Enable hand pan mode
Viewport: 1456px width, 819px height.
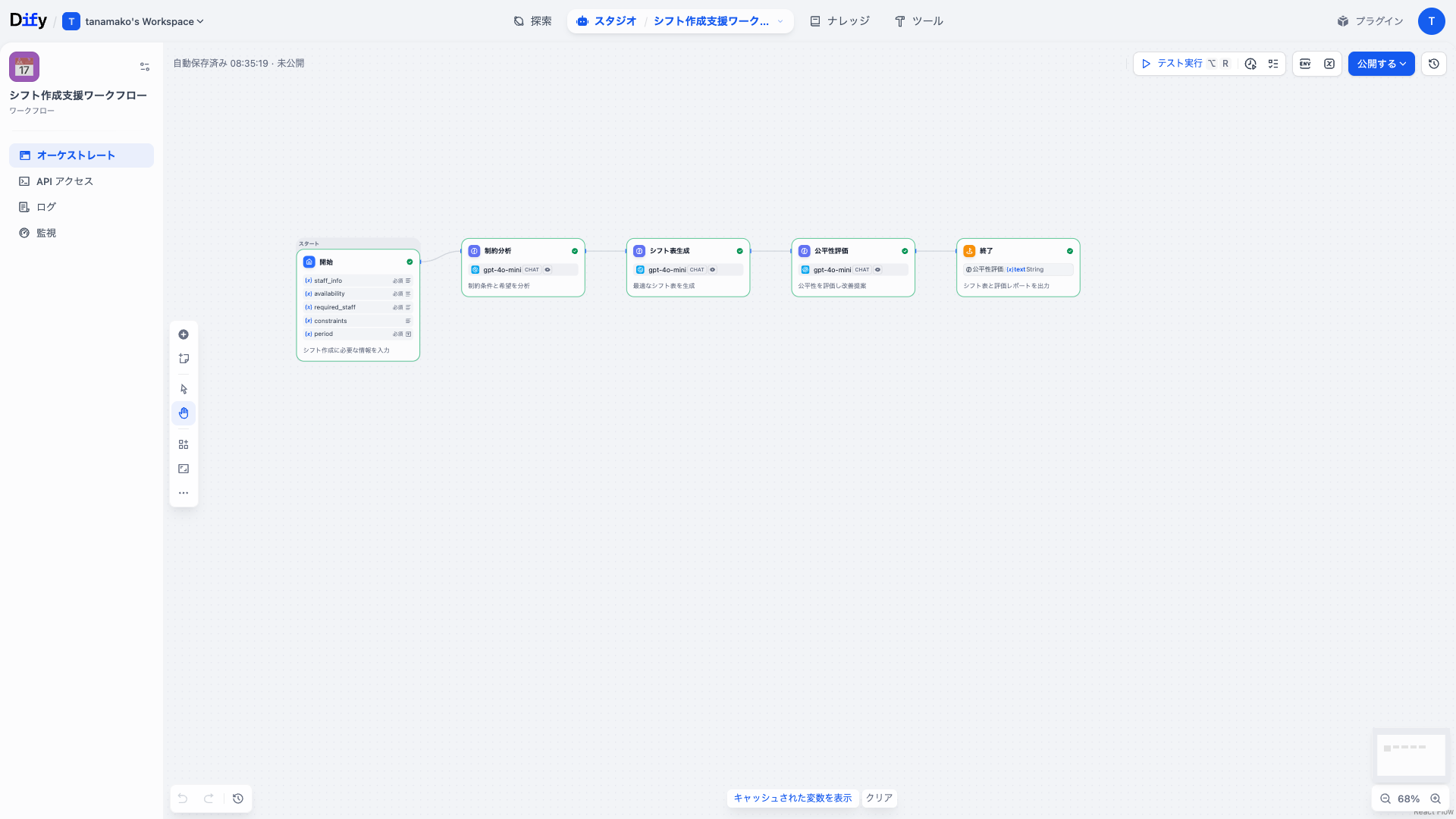coord(183,413)
